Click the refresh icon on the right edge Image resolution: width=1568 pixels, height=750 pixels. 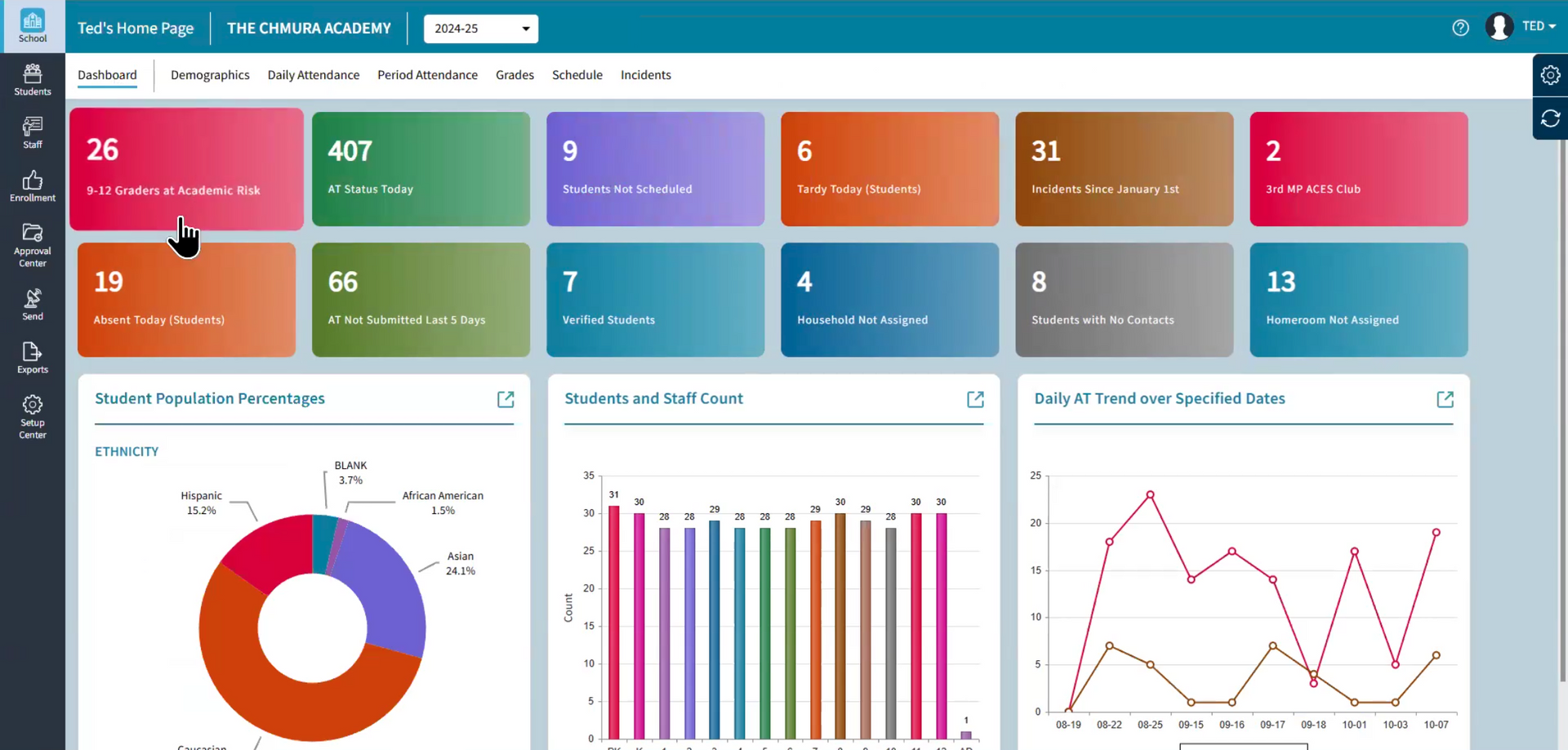click(1551, 118)
